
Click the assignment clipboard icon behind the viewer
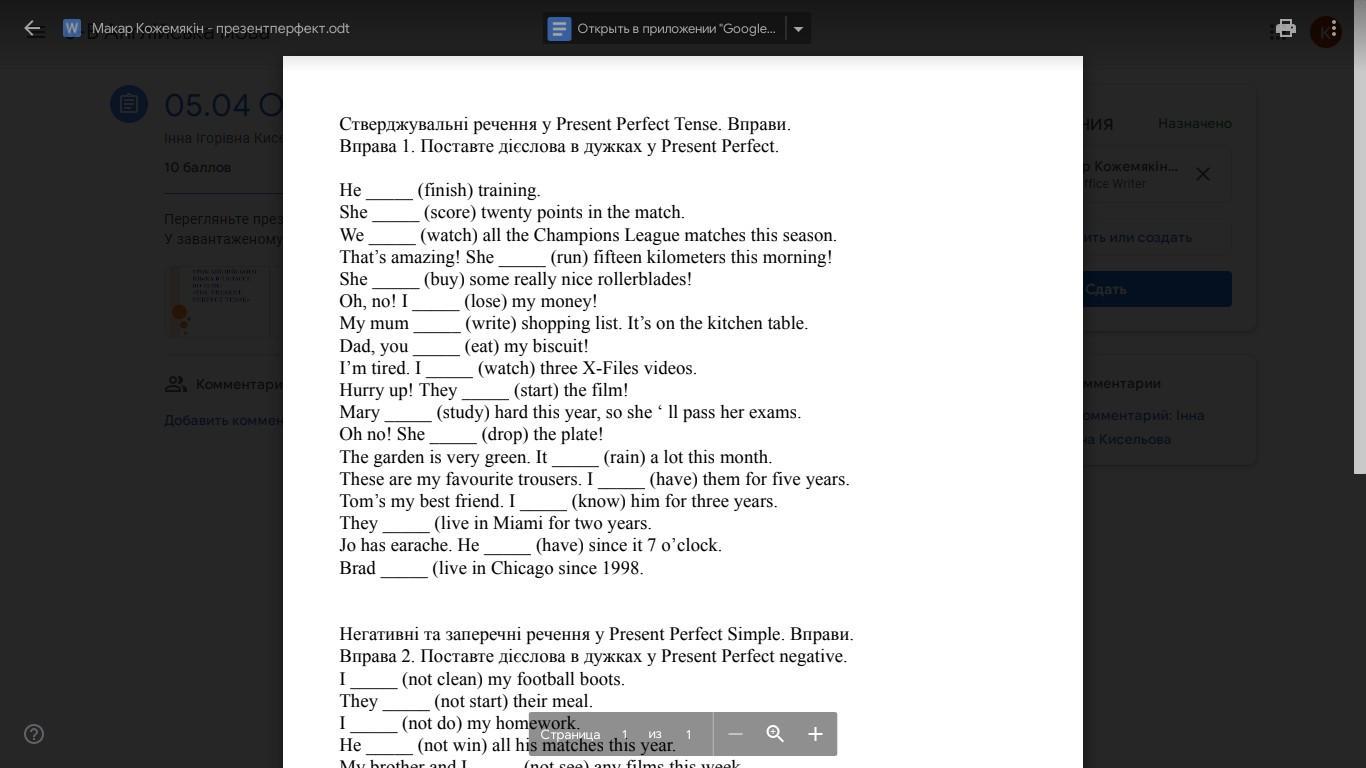point(129,104)
